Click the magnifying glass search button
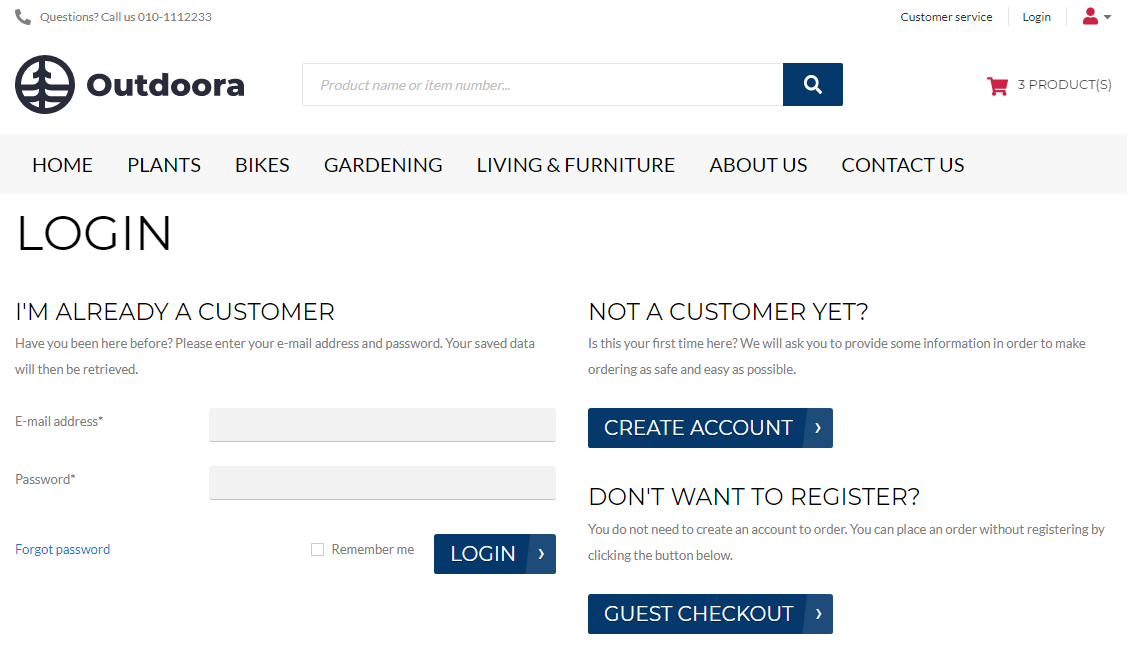 [x=812, y=85]
